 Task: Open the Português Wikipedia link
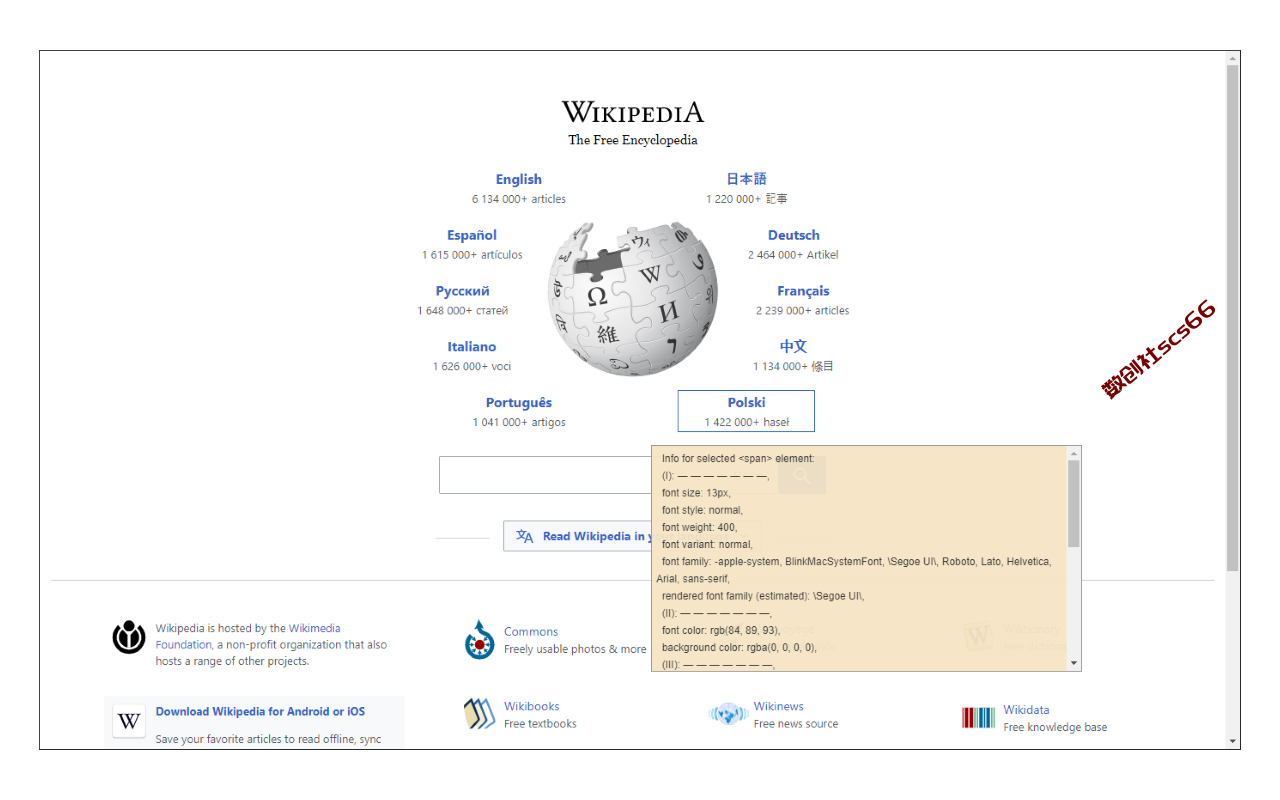[519, 403]
